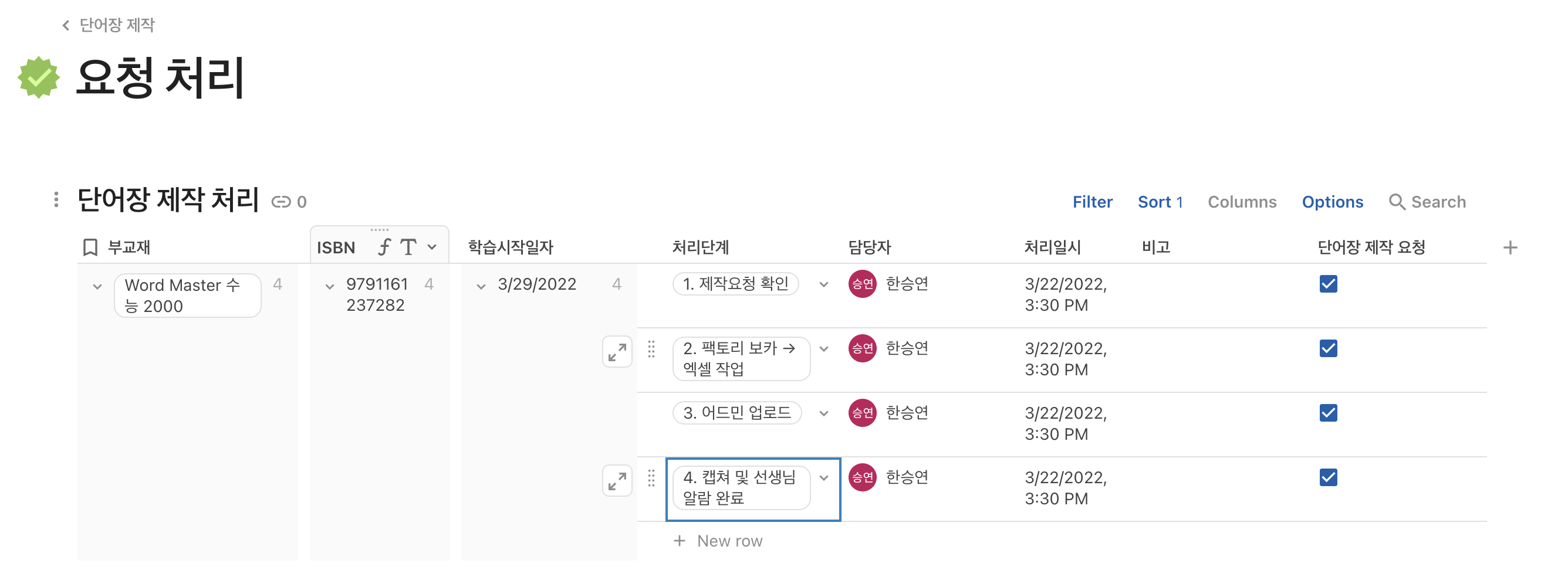1568x570 pixels.
Task: Open the search via the magnifier icon
Action: click(1397, 201)
